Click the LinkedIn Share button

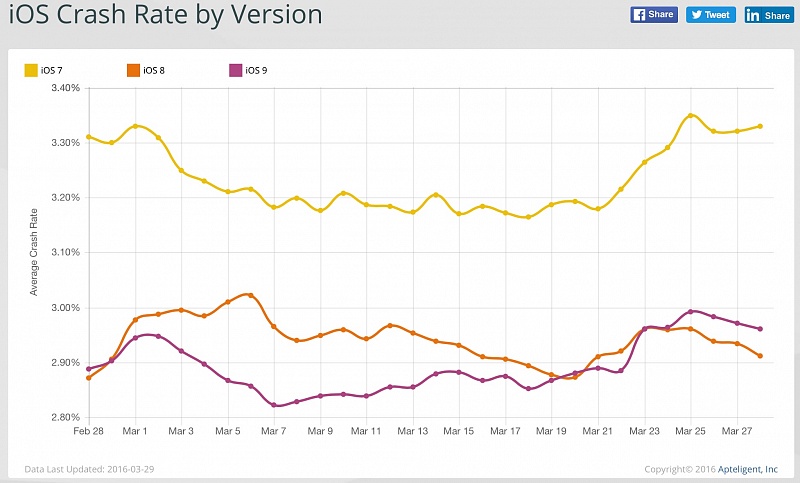tap(768, 14)
